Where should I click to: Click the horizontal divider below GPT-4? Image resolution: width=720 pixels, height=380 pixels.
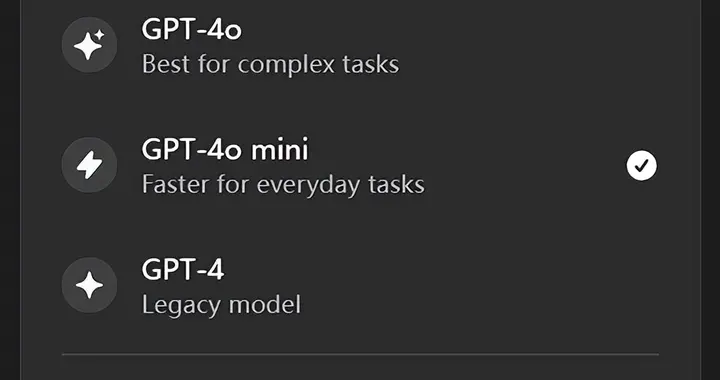point(360,354)
